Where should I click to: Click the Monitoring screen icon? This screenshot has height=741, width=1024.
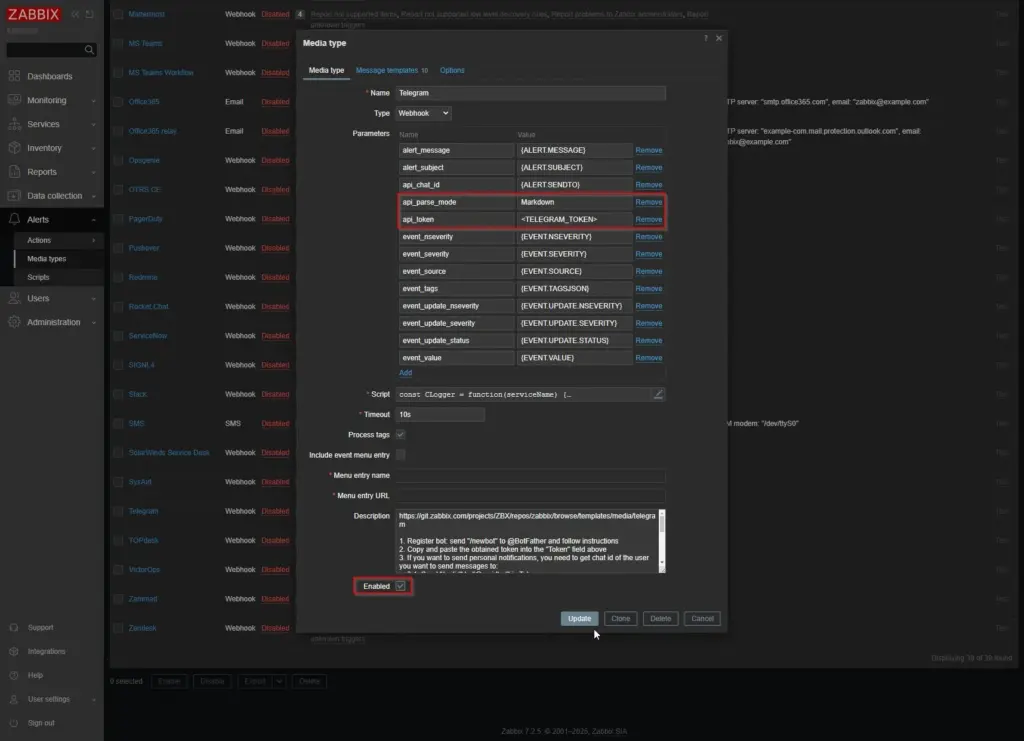[x=14, y=100]
